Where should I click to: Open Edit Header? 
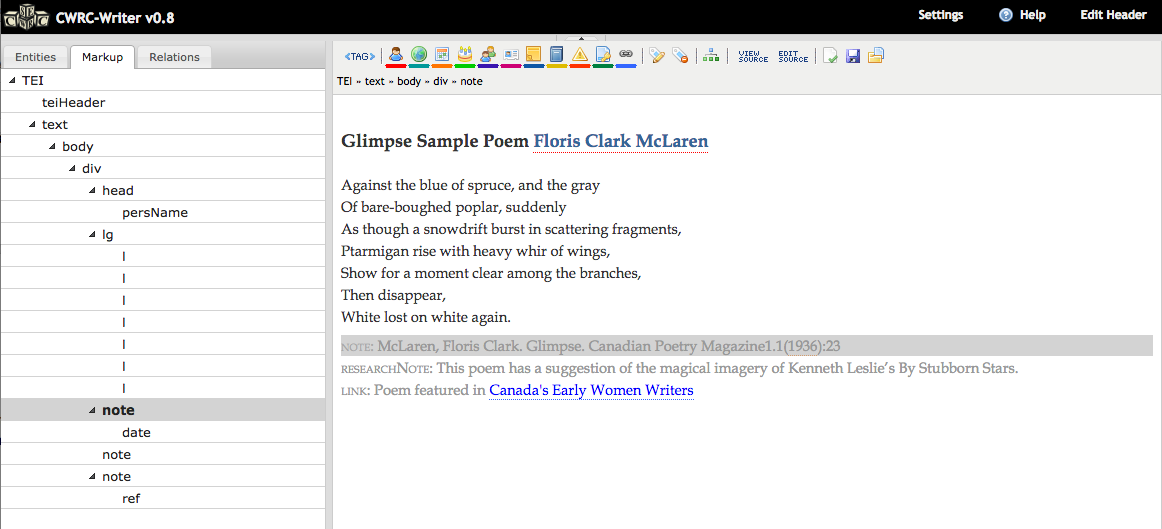[x=1113, y=15]
